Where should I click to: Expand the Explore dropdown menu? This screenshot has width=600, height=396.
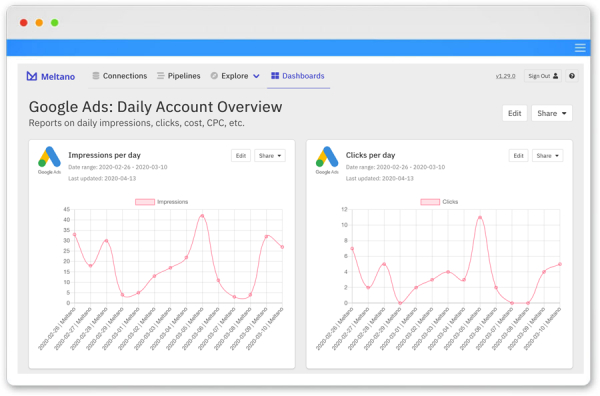[x=235, y=76]
